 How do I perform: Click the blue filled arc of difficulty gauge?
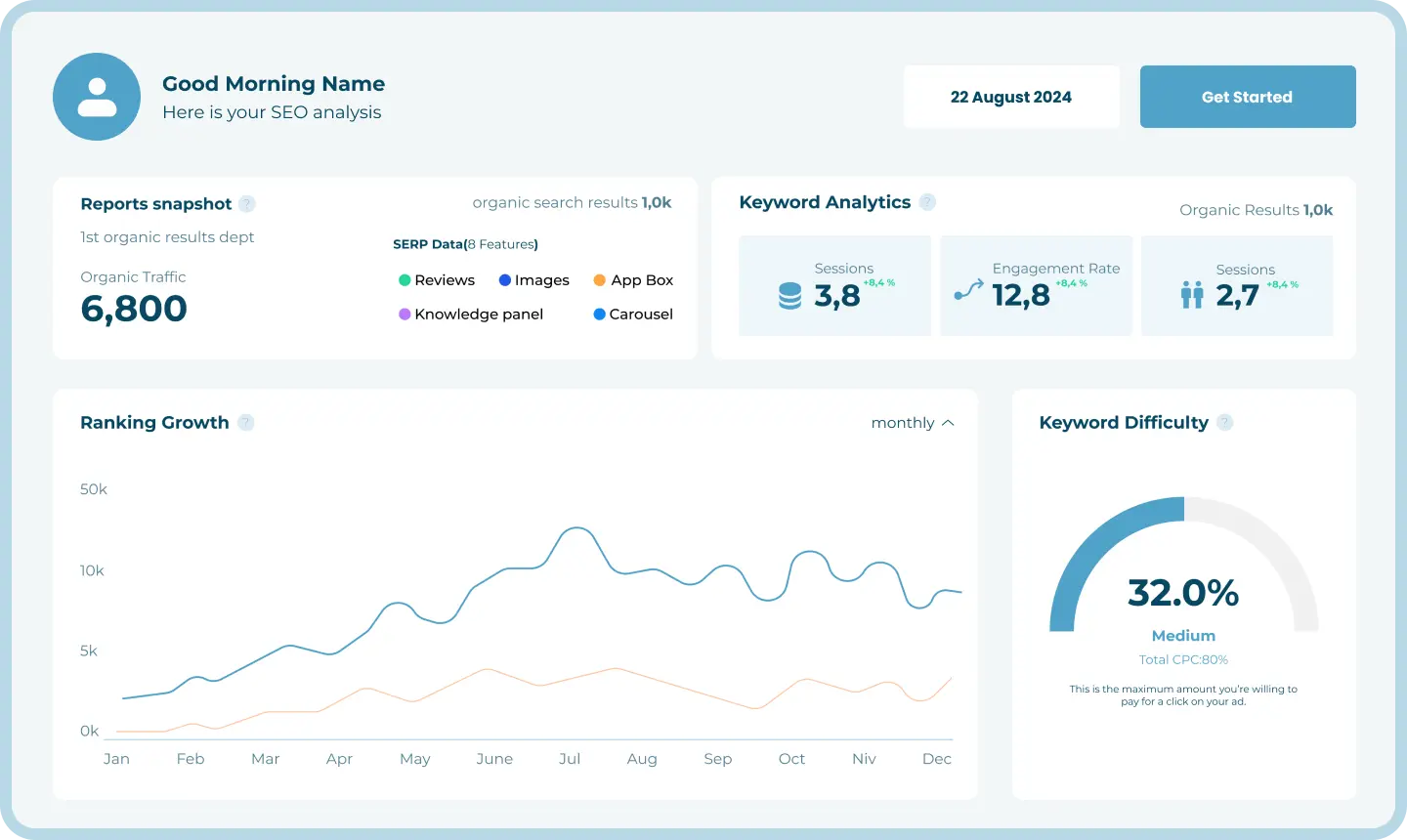(x=1094, y=542)
